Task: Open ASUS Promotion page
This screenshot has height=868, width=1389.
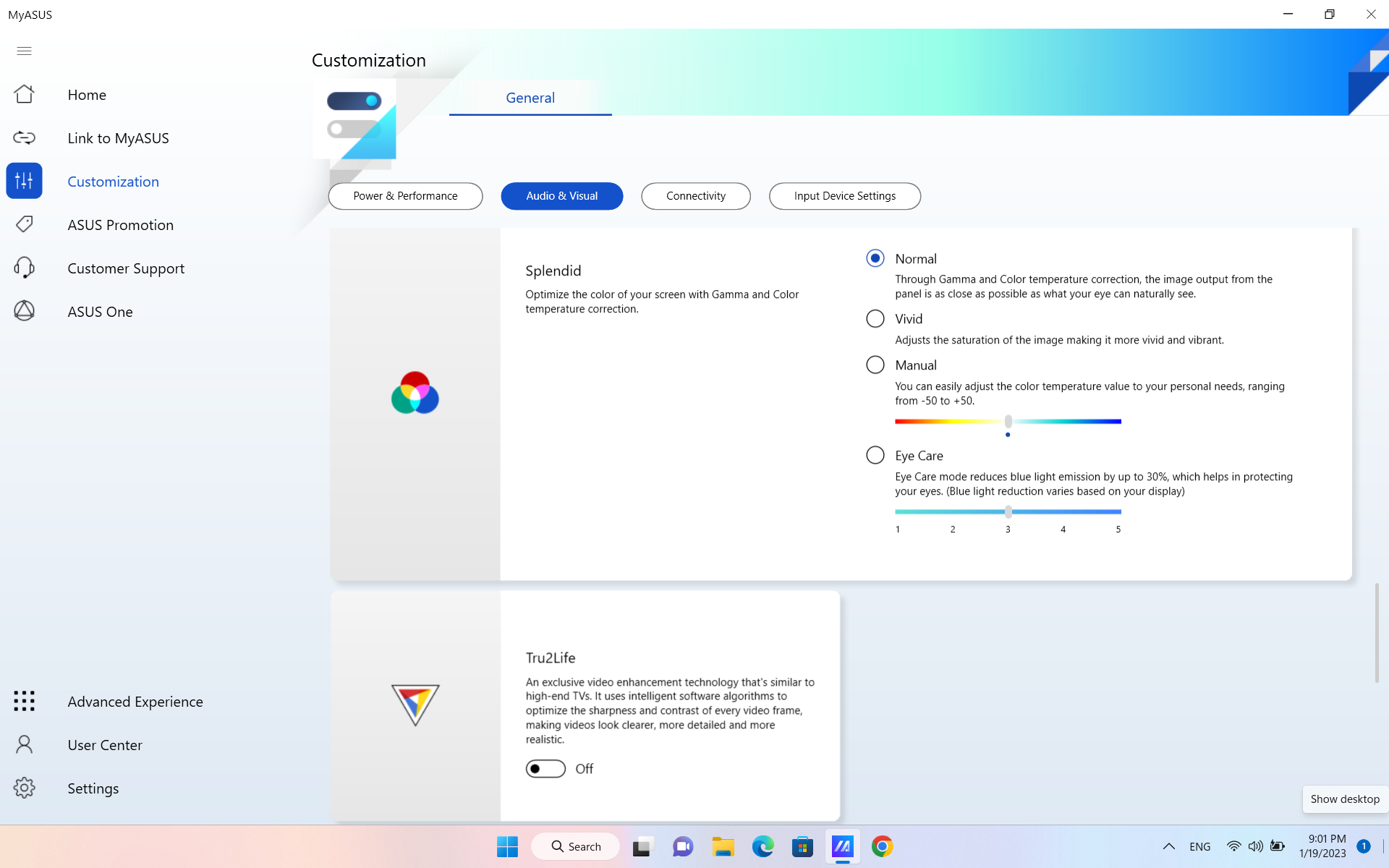Action: click(x=120, y=225)
